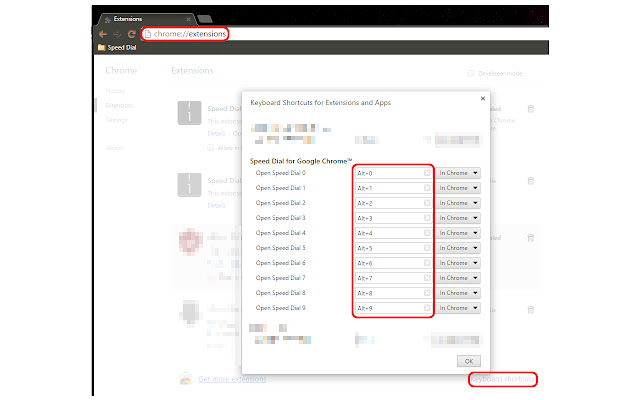Clear the Alt+9 shortcut with its X icon

[427, 308]
